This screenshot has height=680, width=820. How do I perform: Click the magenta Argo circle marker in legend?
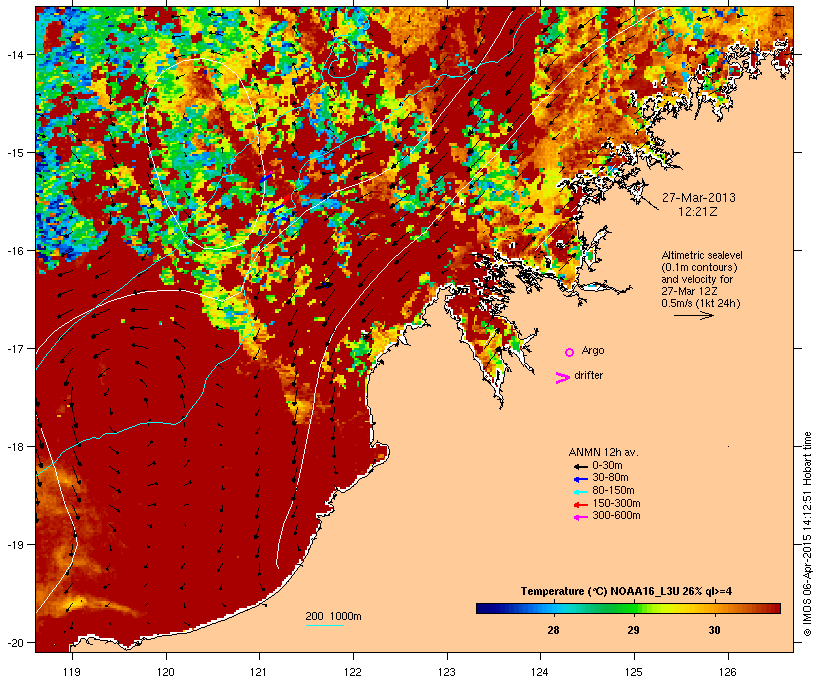coord(569,353)
